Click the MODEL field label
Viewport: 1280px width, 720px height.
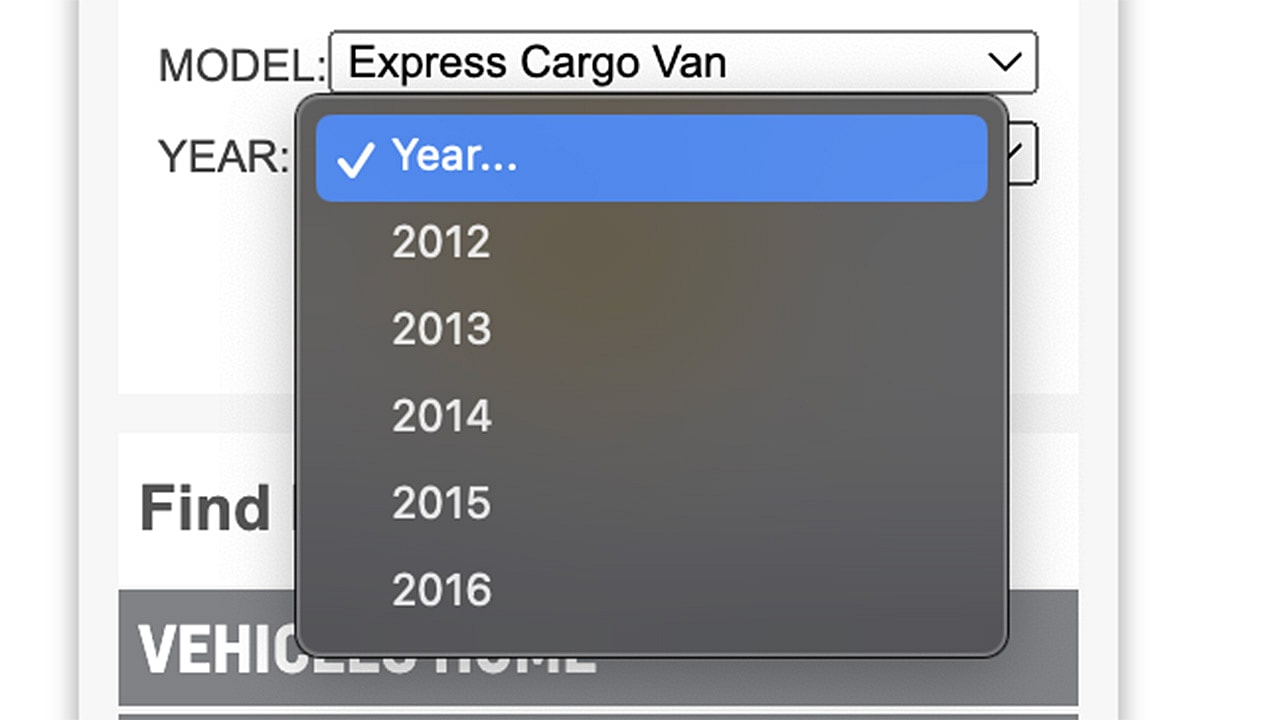241,66
